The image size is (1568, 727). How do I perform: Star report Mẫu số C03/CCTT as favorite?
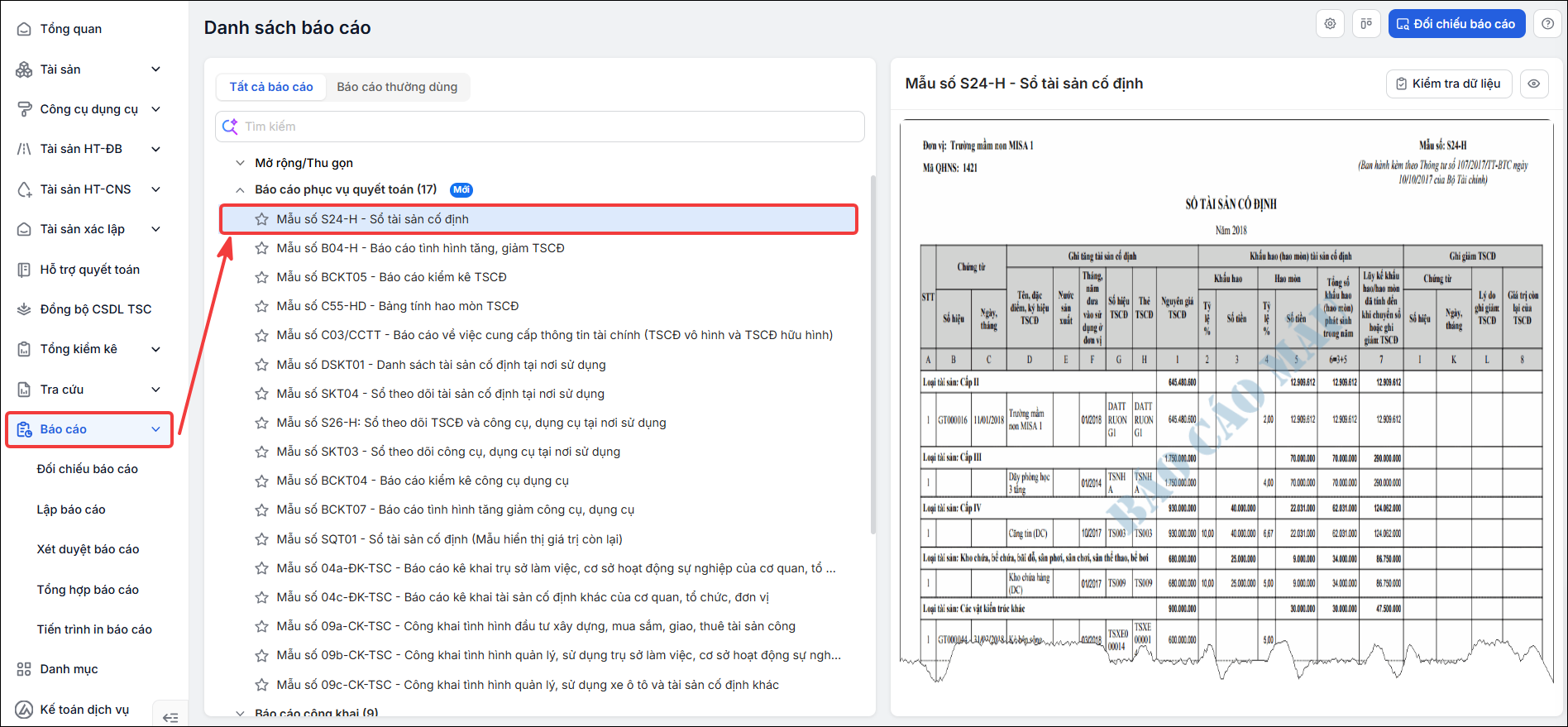(x=261, y=336)
